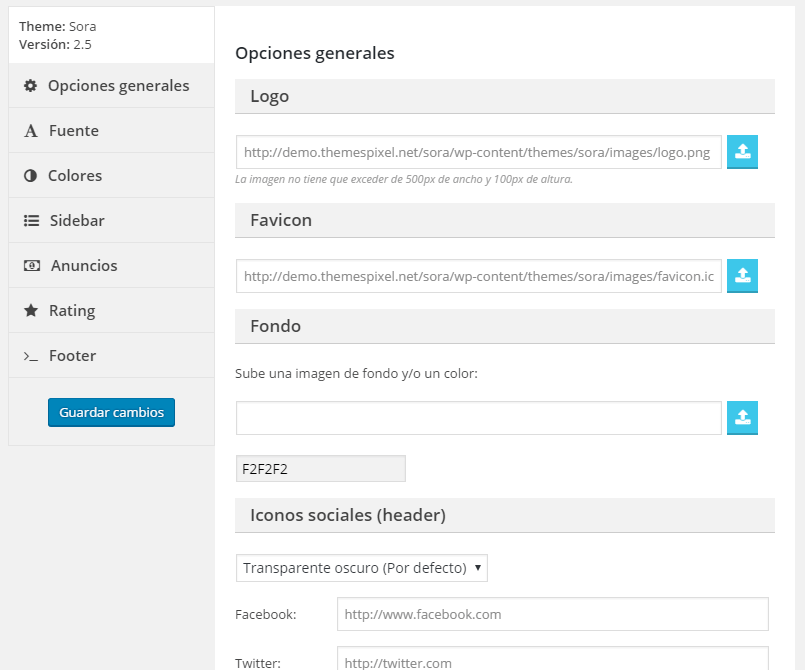Image resolution: width=805 pixels, height=670 pixels.
Task: Click the half-circle contrast icon for Colores
Action: click(x=30, y=176)
